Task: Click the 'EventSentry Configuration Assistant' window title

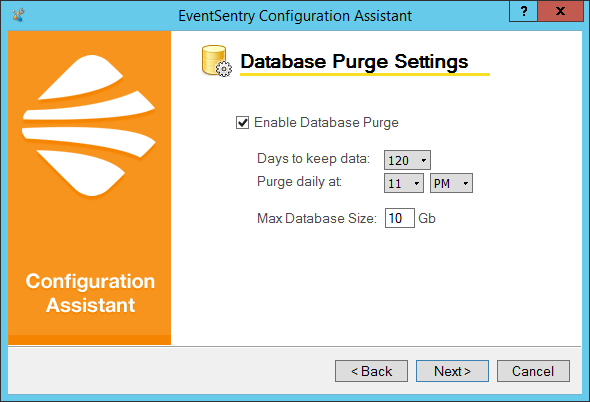Action: [x=295, y=16]
